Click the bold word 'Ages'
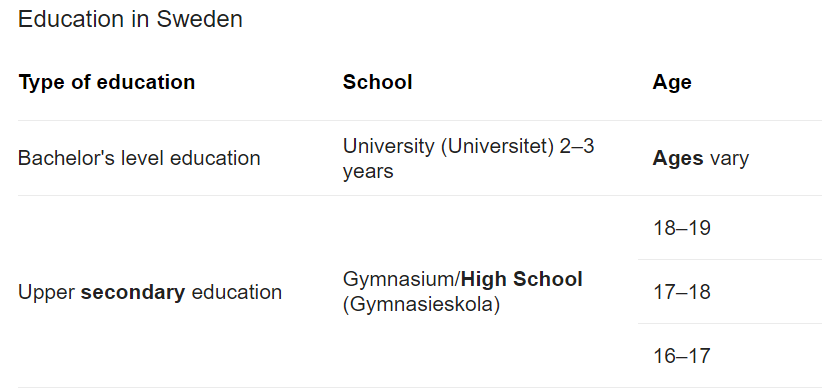Viewport: 822px width, 391px height. tap(677, 159)
